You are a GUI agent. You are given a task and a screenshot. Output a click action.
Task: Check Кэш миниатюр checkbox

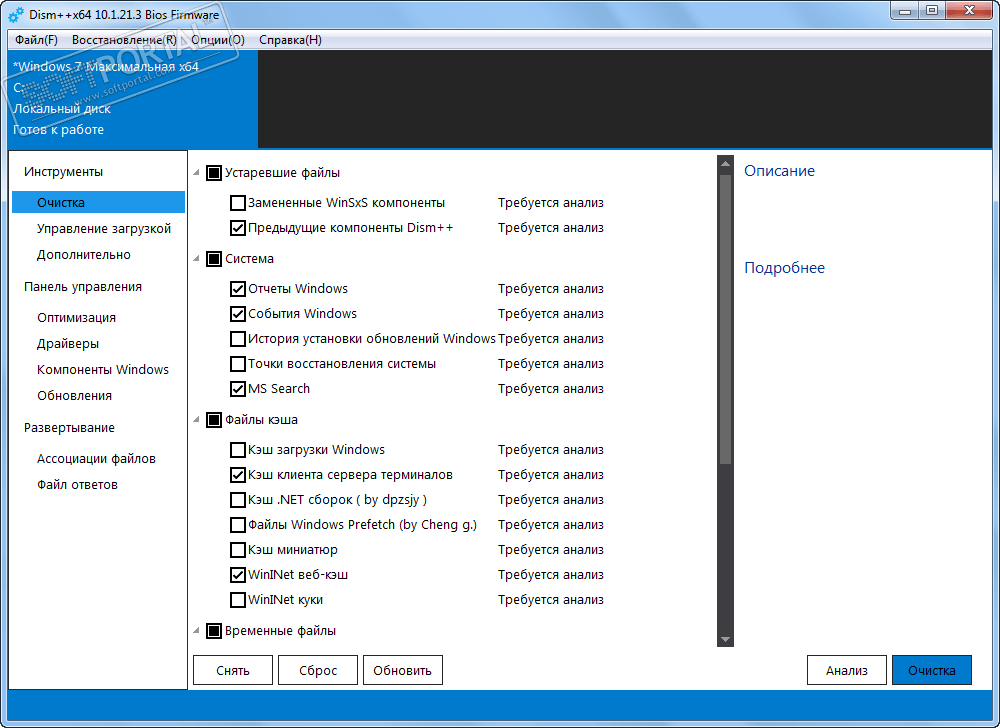[x=237, y=550]
